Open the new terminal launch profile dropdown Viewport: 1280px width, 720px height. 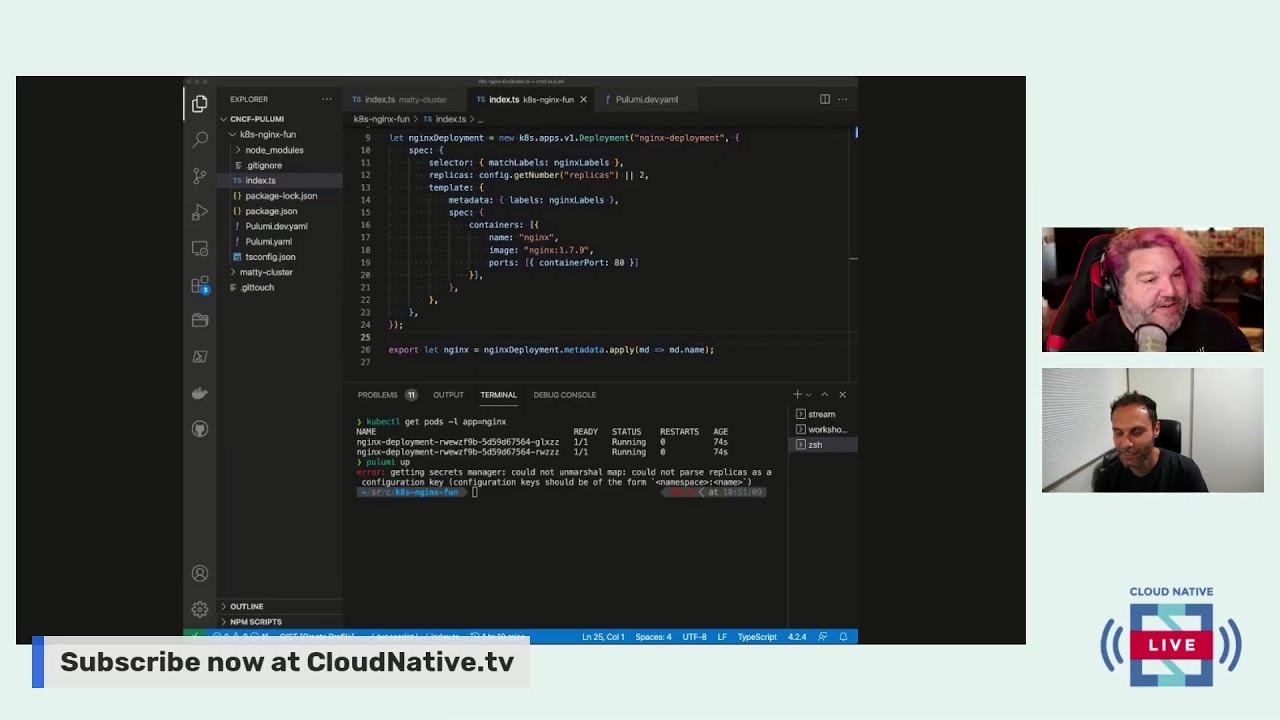[x=808, y=394]
